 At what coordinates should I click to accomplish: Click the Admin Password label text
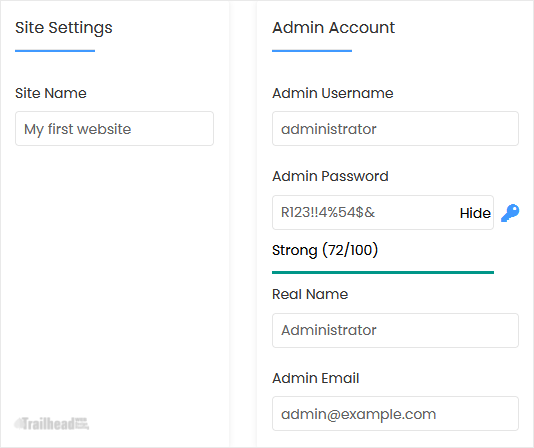pyautogui.click(x=330, y=176)
